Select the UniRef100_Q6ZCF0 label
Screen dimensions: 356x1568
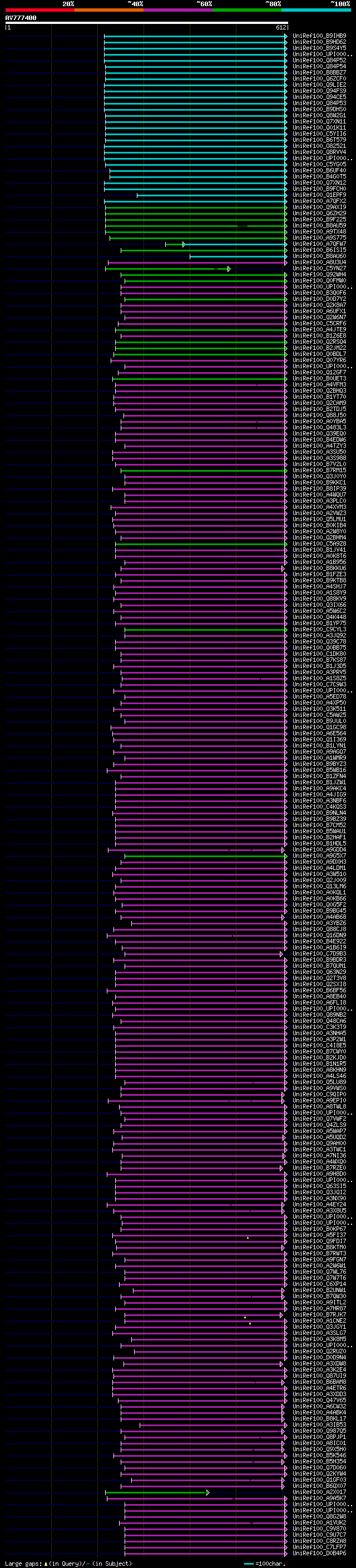(x=319, y=78)
